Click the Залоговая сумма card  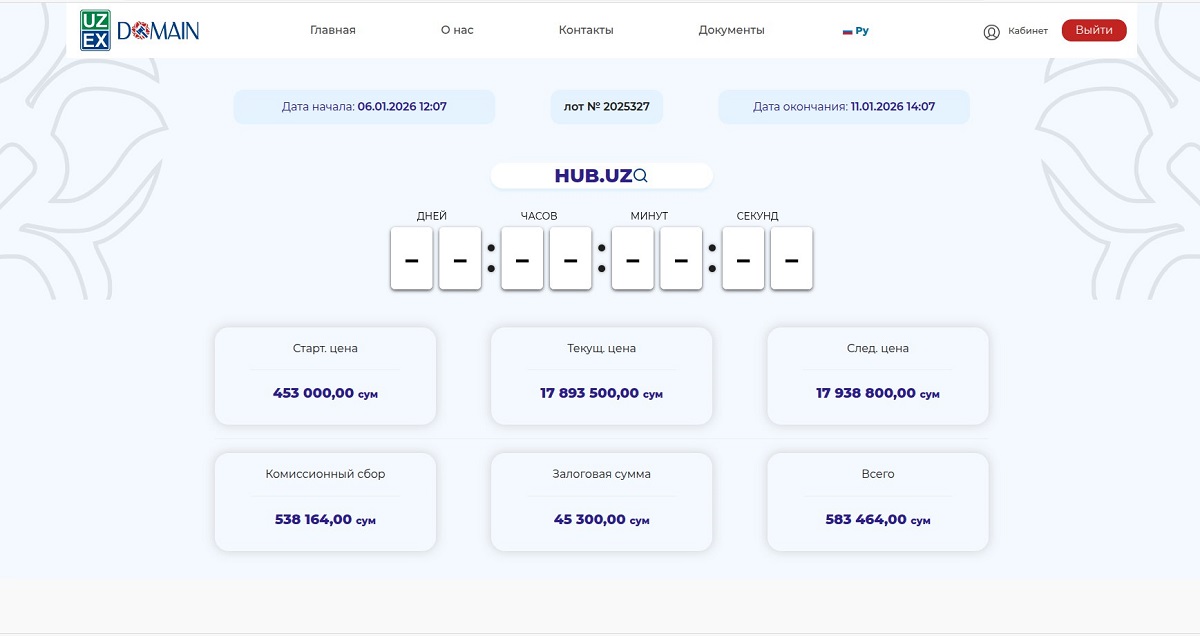tap(601, 501)
